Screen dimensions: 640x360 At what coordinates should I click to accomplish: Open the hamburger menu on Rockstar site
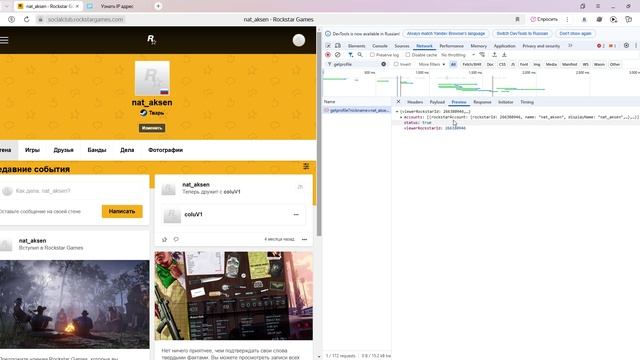click(x=4, y=40)
